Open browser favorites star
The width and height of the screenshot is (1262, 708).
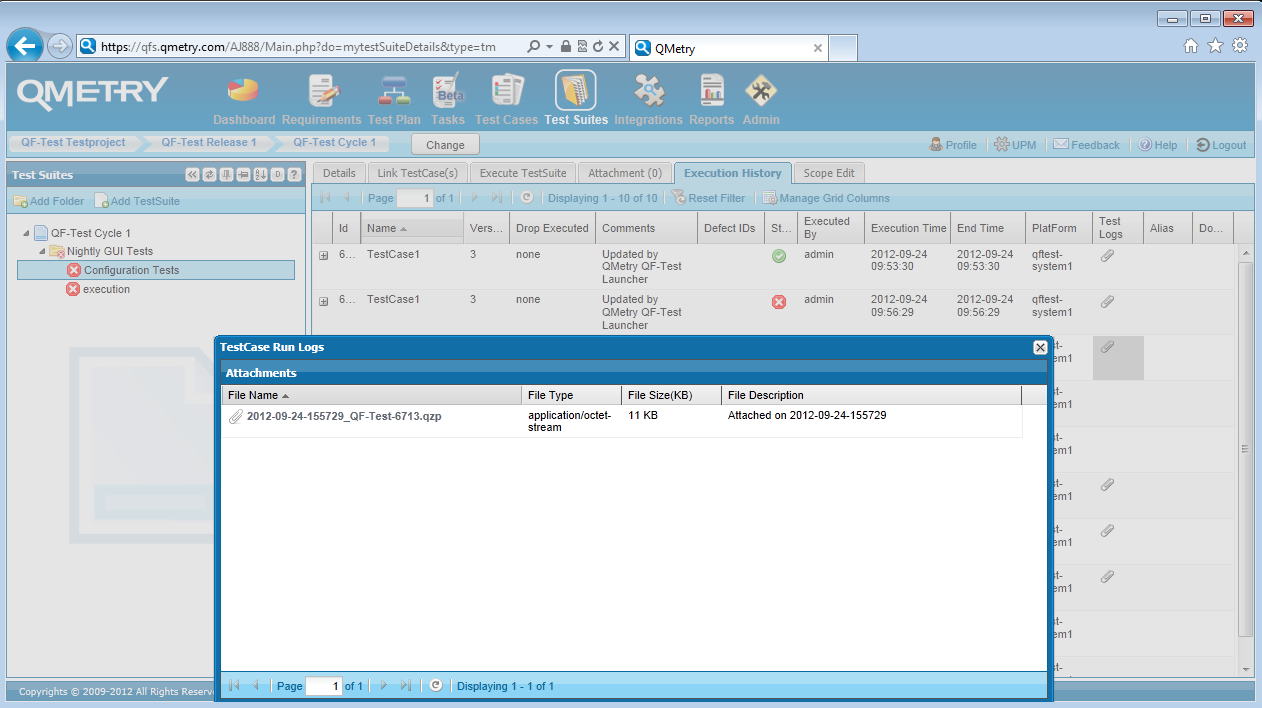coord(1215,46)
